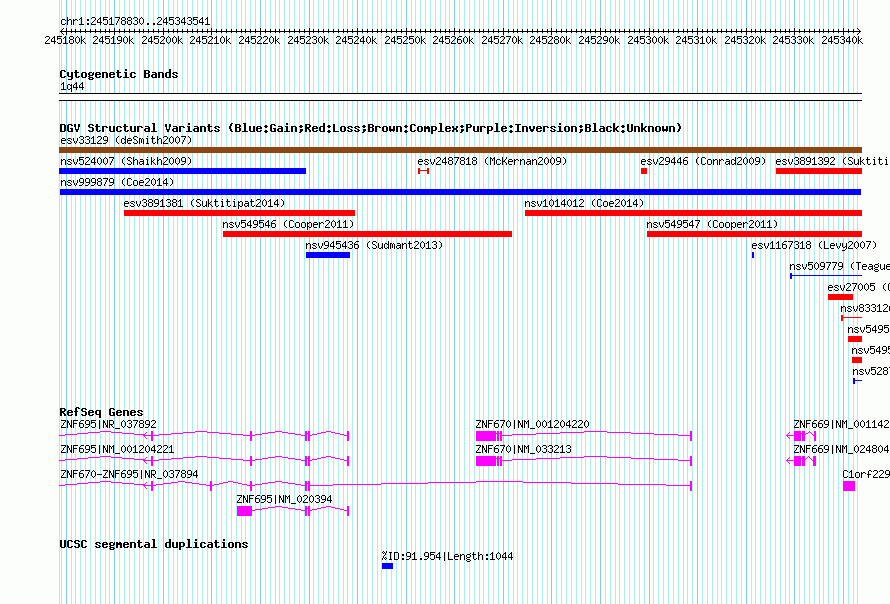Image resolution: width=890 pixels, height=604 pixels.
Task: Click the chr1:245178830..245343541 coordinate label
Action: pyautogui.click(x=135, y=21)
